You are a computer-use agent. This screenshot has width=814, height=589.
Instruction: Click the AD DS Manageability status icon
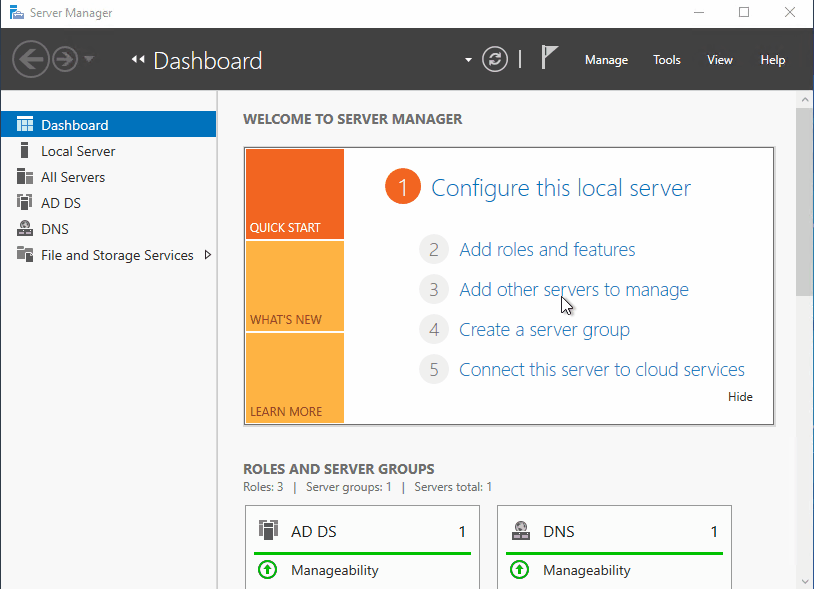(x=267, y=569)
